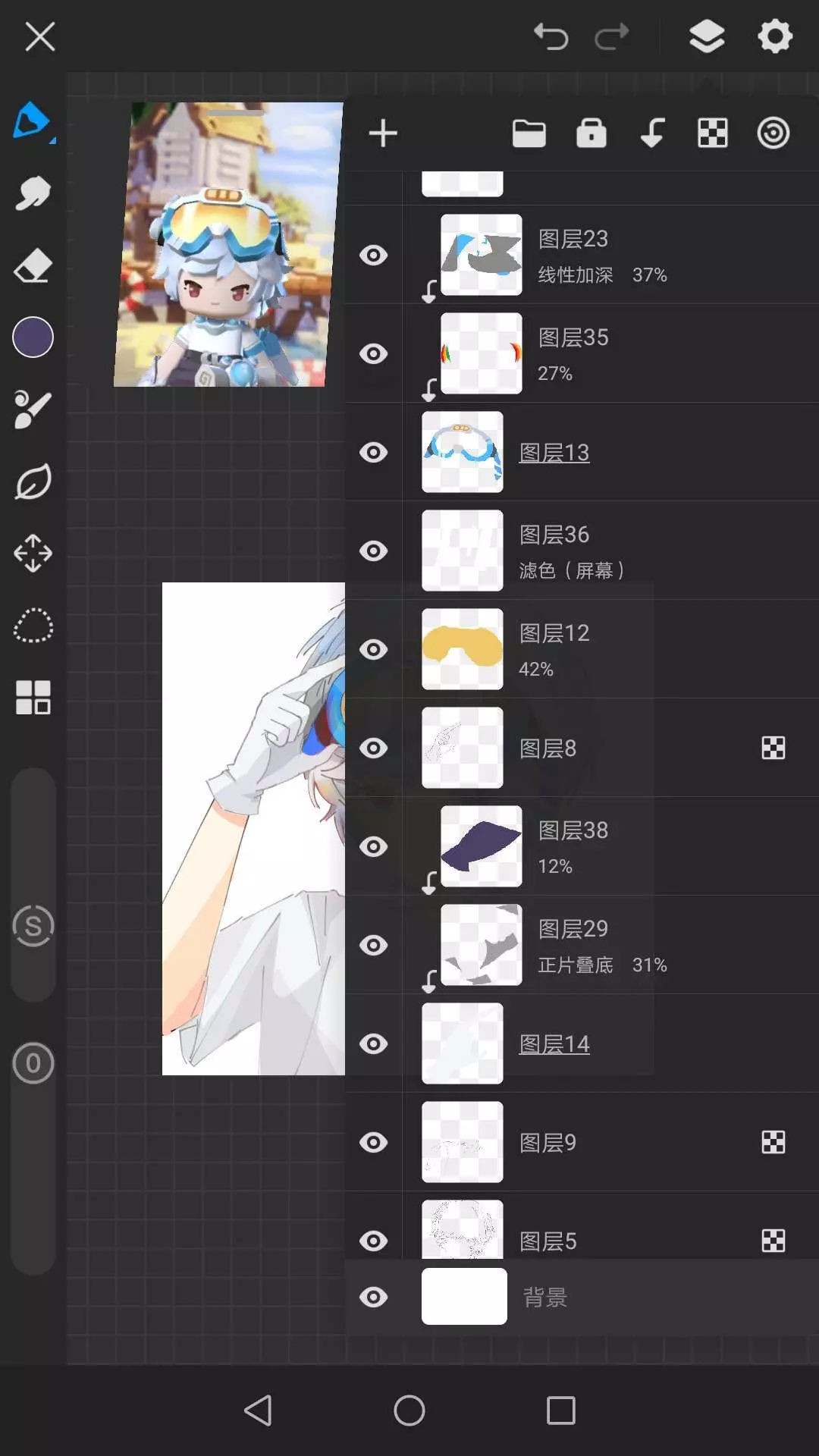Select the eraser tool
The image size is (819, 1456).
click(33, 265)
